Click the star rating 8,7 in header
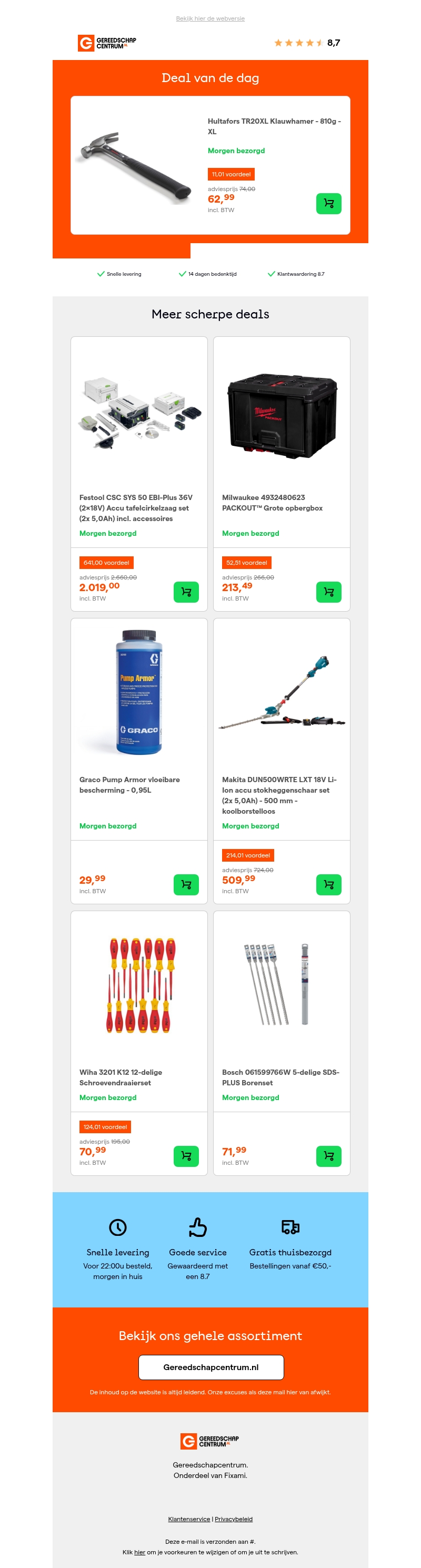The width and height of the screenshot is (421, 1568). pos(307,43)
